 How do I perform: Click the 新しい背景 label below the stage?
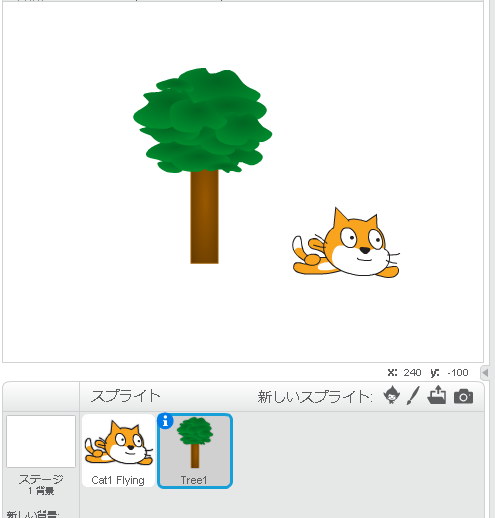point(33,514)
